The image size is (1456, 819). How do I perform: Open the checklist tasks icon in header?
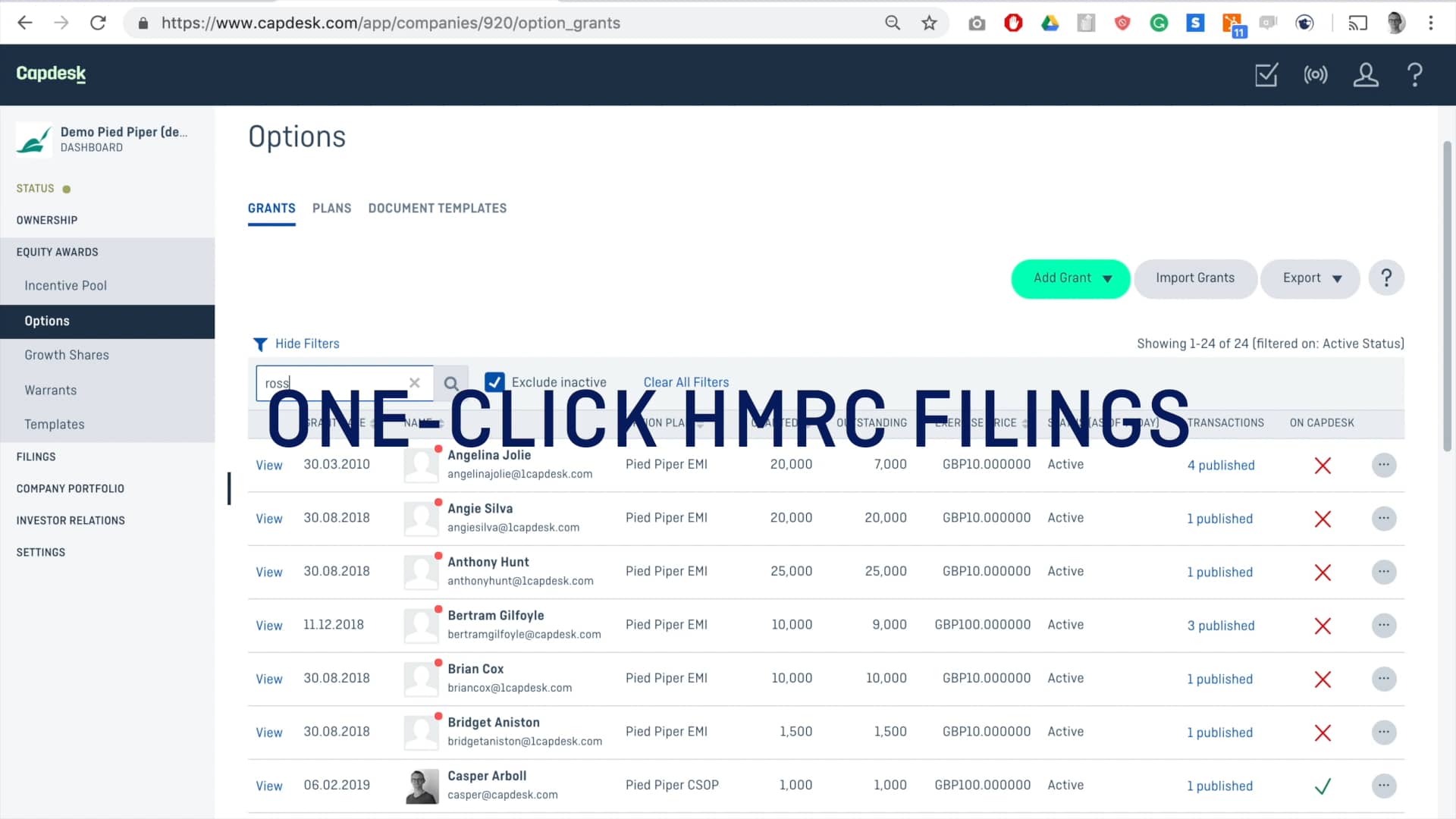tap(1266, 74)
